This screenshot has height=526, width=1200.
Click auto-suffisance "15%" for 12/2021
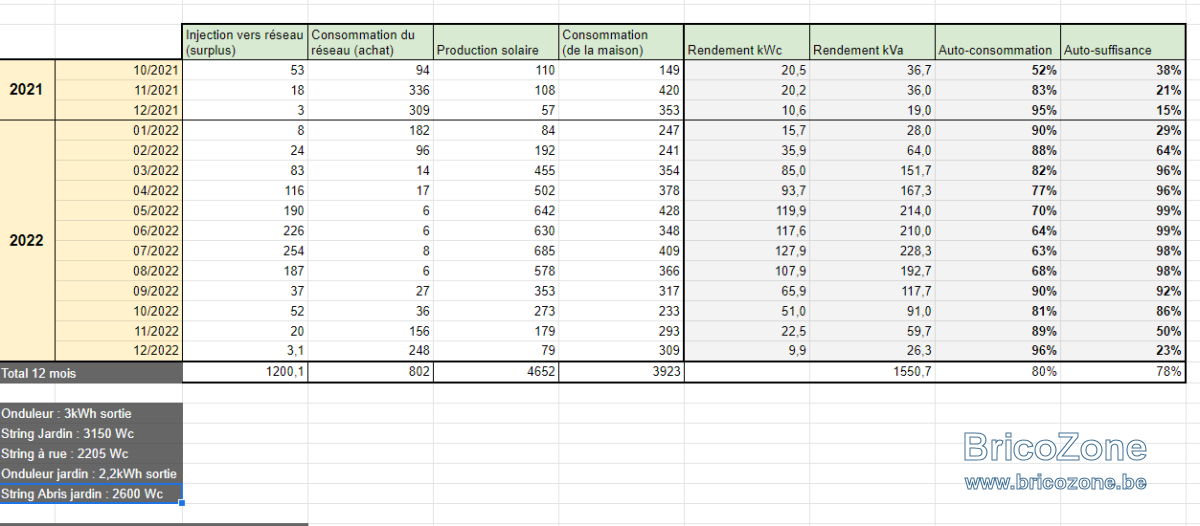(x=1122, y=110)
